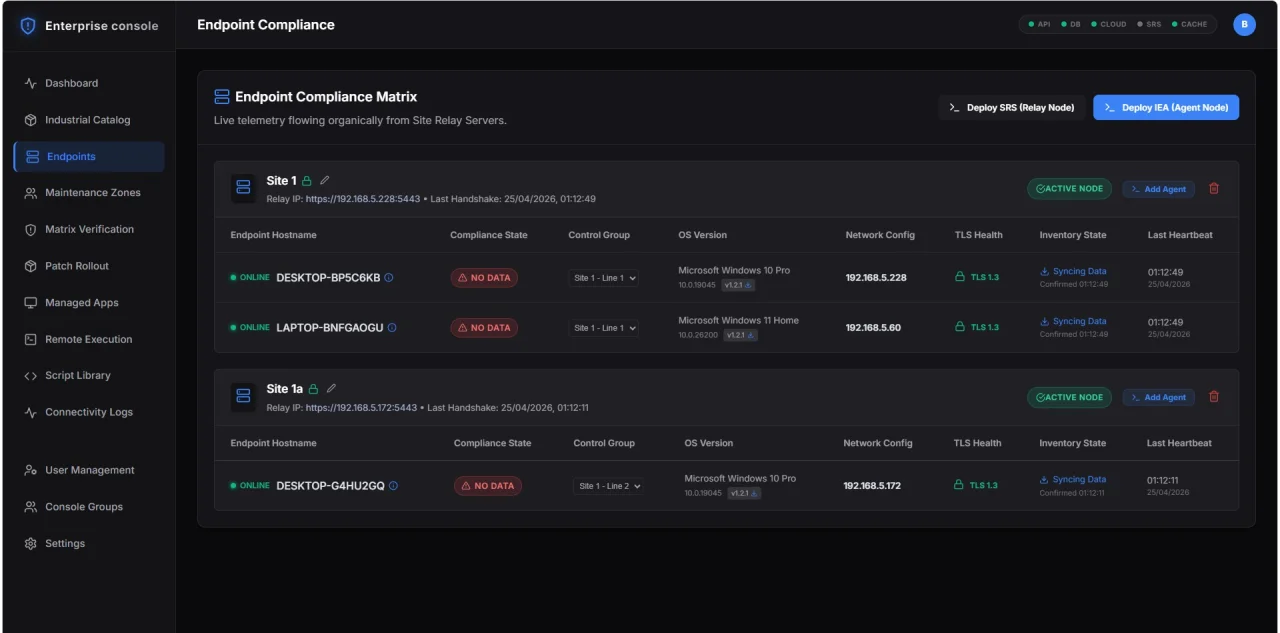
Task: Click v1.2.1 version badge for DESKTOP-BP5C6KB
Action: click(740, 285)
